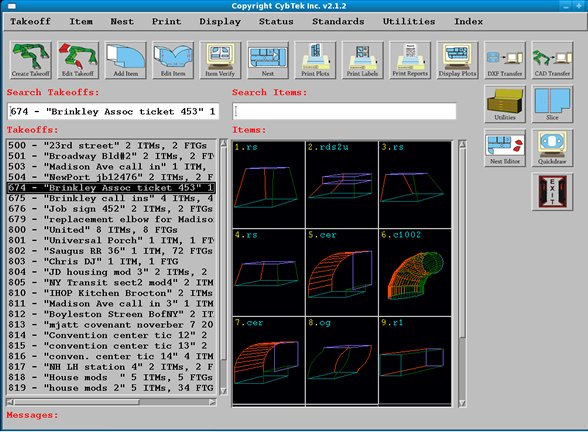Click the Search Items input field
This screenshot has height=432, width=588.
coord(344,111)
